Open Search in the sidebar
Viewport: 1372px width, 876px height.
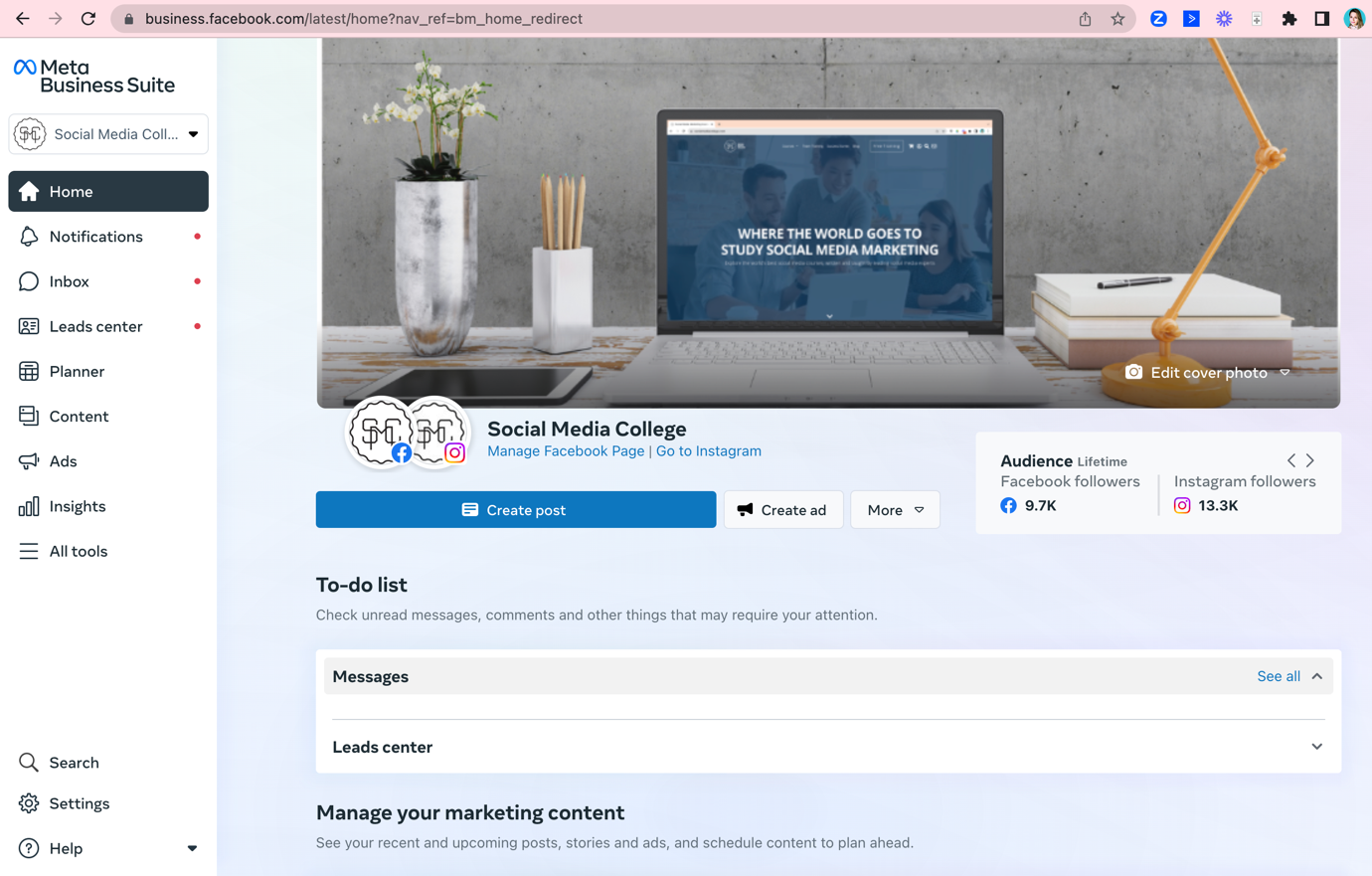click(108, 763)
